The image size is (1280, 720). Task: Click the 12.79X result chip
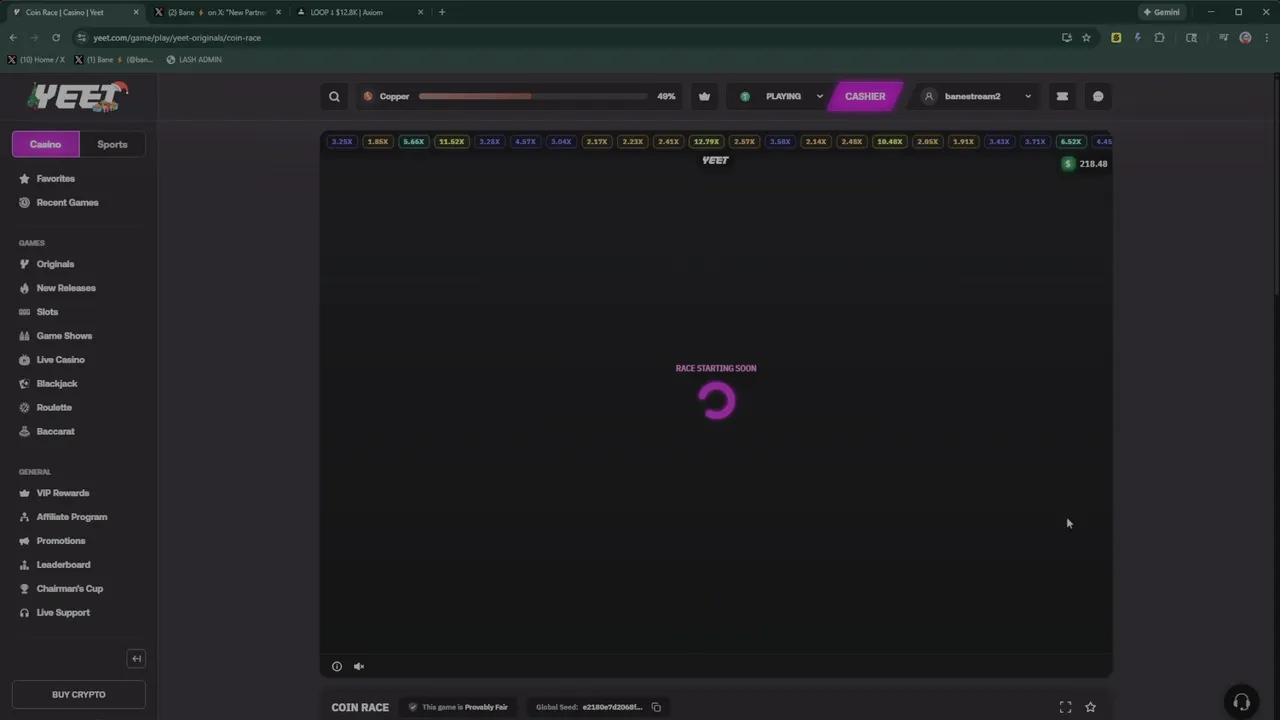pyautogui.click(x=706, y=142)
